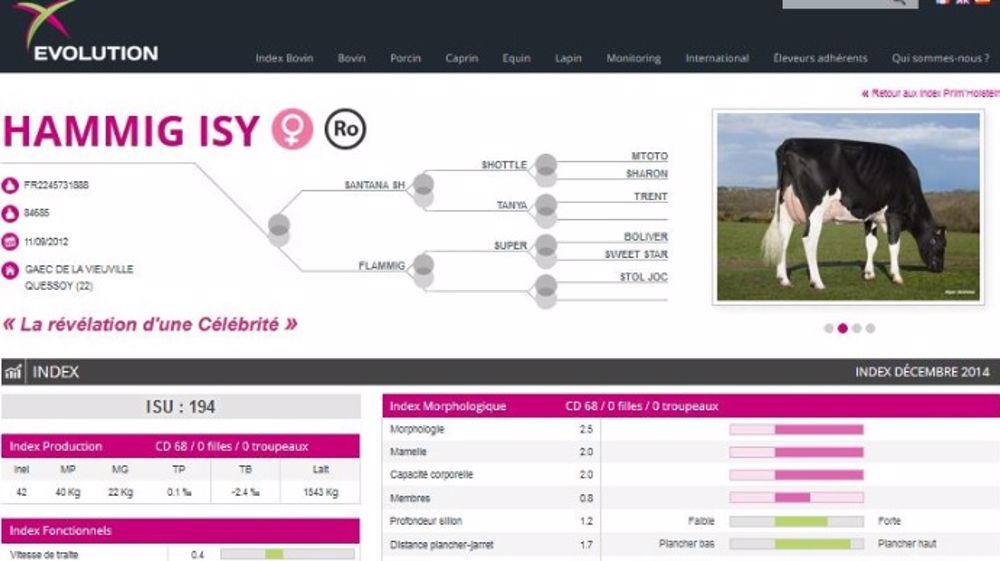Click the Evolution logo
Image resolution: width=1000 pixels, height=561 pixels.
86,32
